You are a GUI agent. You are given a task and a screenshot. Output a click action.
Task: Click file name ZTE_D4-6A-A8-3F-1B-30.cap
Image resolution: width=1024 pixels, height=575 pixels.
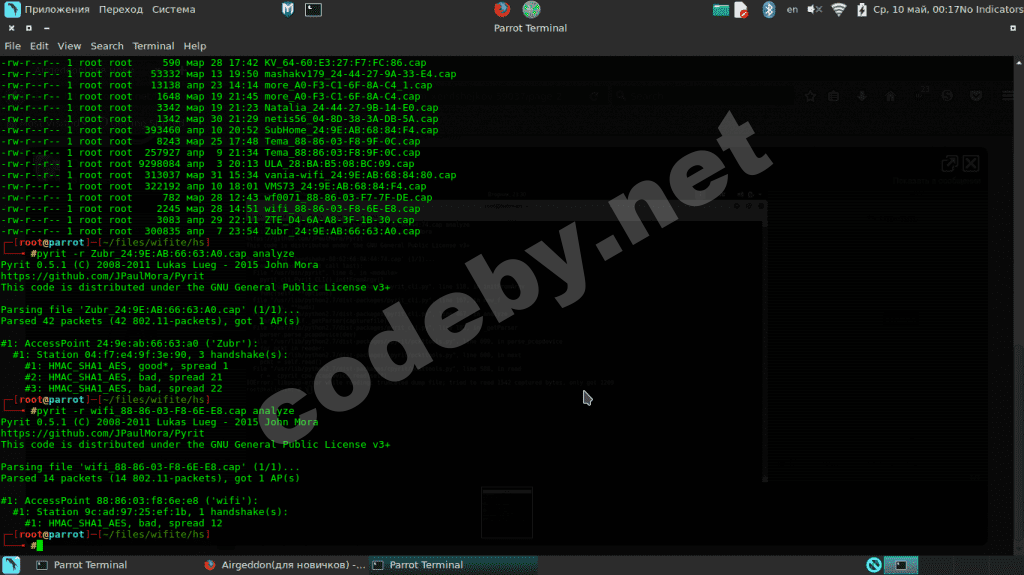point(339,220)
